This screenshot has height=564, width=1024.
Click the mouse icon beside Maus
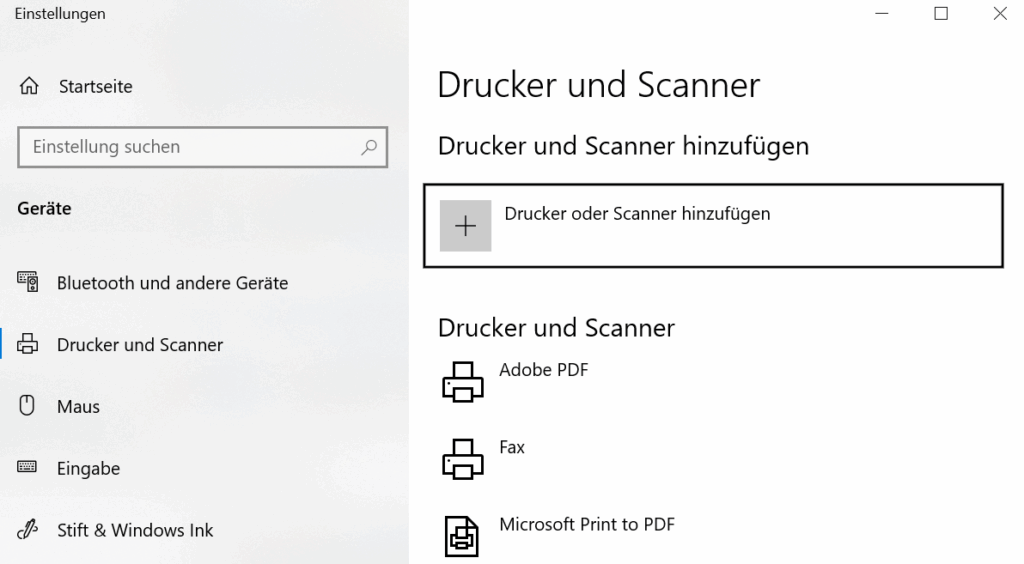click(x=28, y=406)
